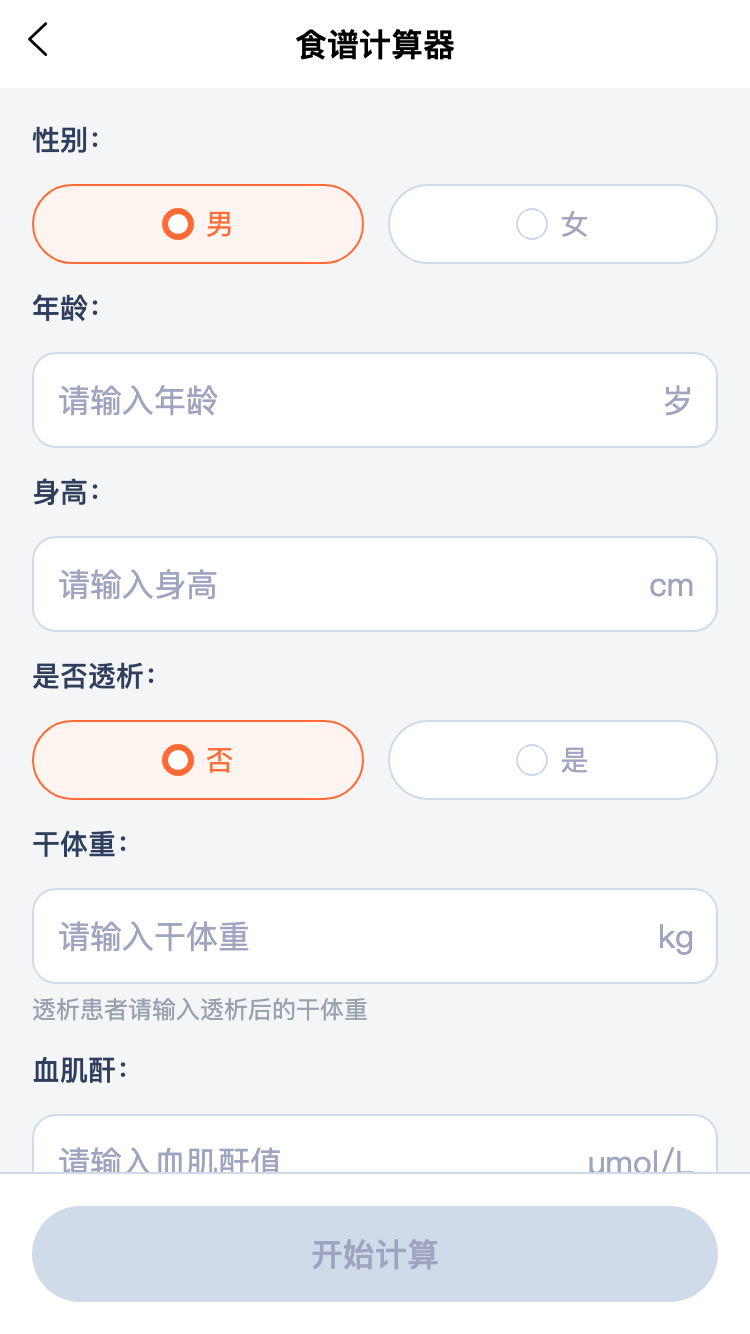Click the 岁 unit in the age field
The height and width of the screenshot is (1334, 750).
click(677, 400)
